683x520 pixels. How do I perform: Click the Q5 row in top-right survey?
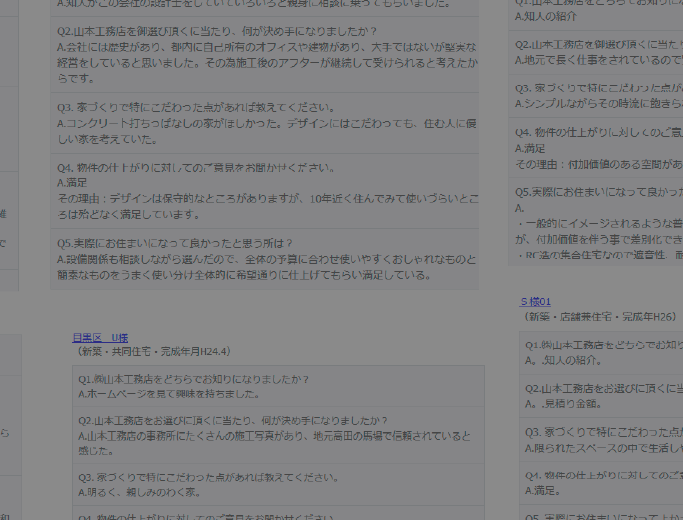pyautogui.click(x=597, y=225)
